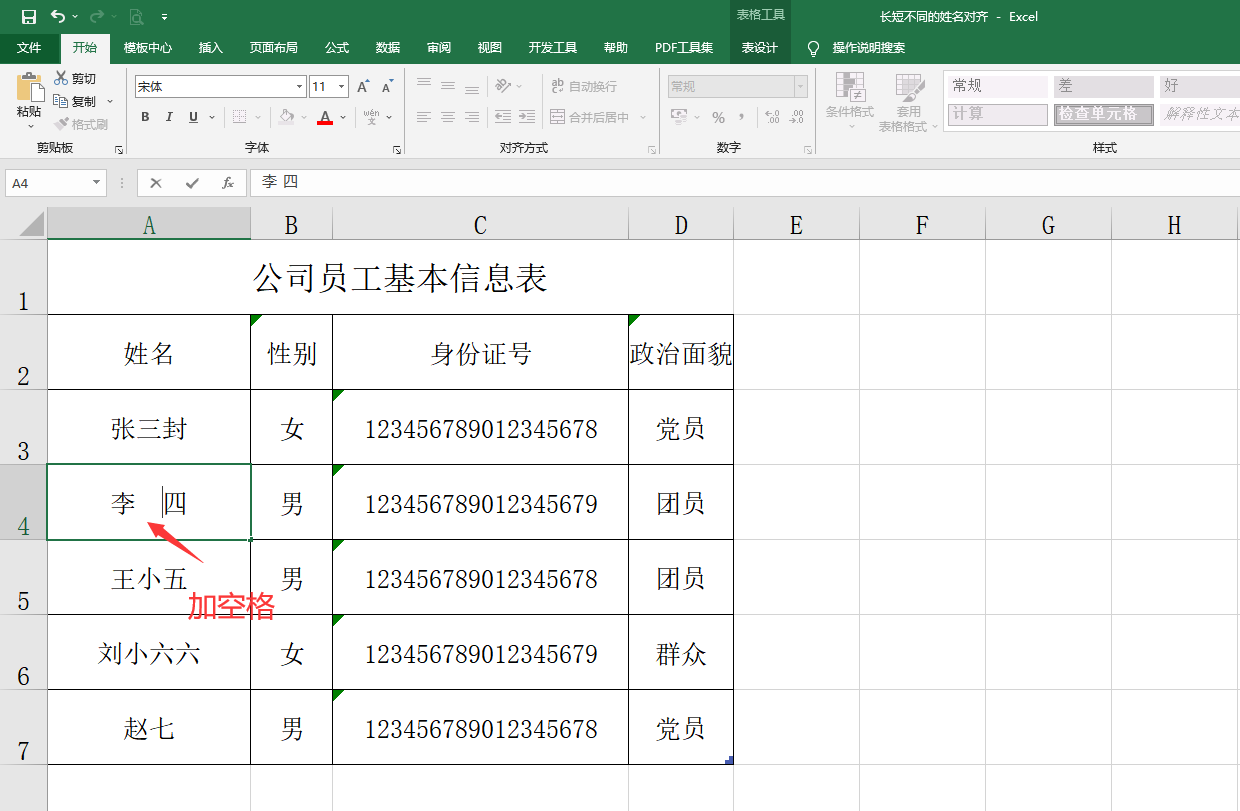Align text to the vertical middle

pos(448,86)
